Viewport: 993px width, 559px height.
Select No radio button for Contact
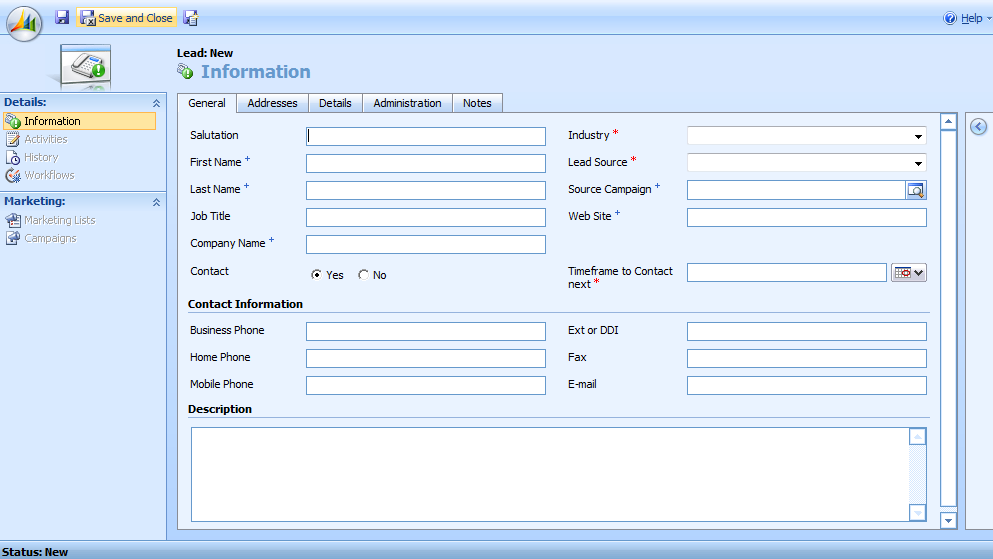pos(363,275)
